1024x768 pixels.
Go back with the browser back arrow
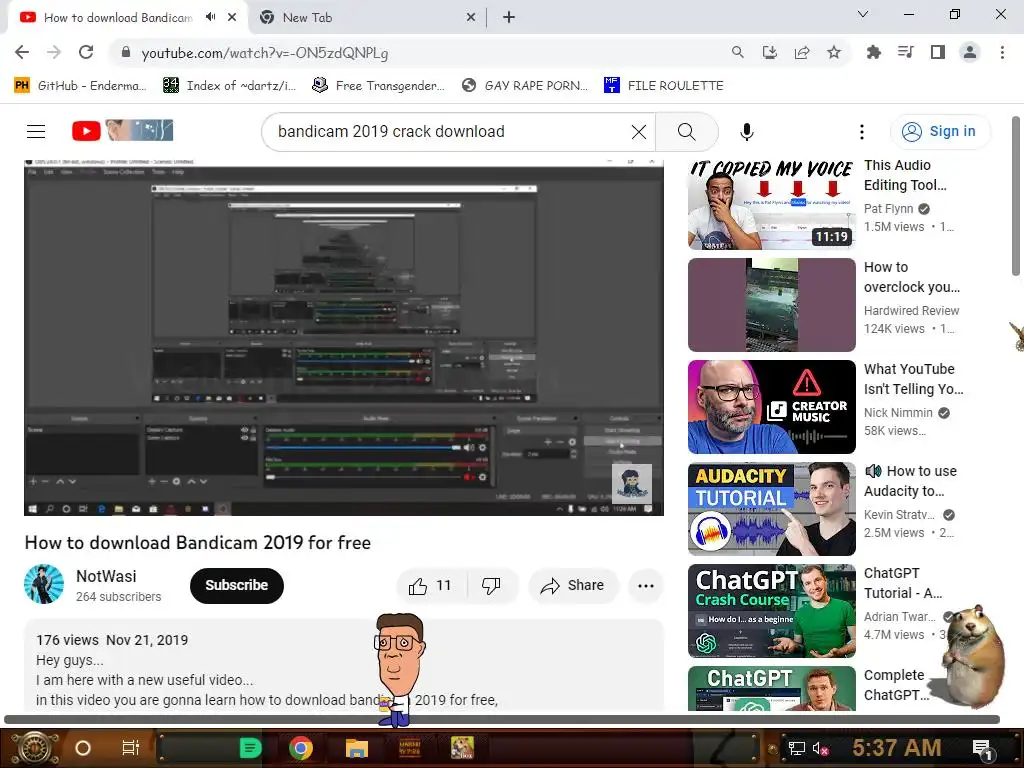(22, 52)
